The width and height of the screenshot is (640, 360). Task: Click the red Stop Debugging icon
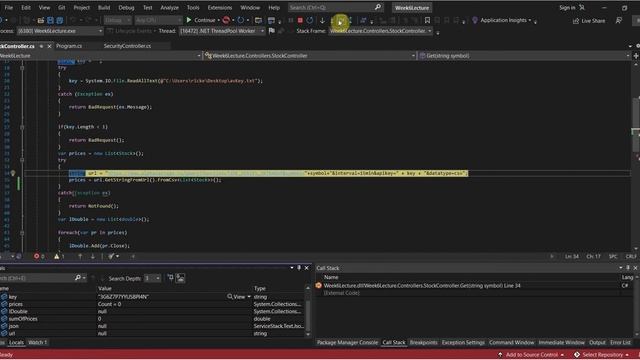300,20
